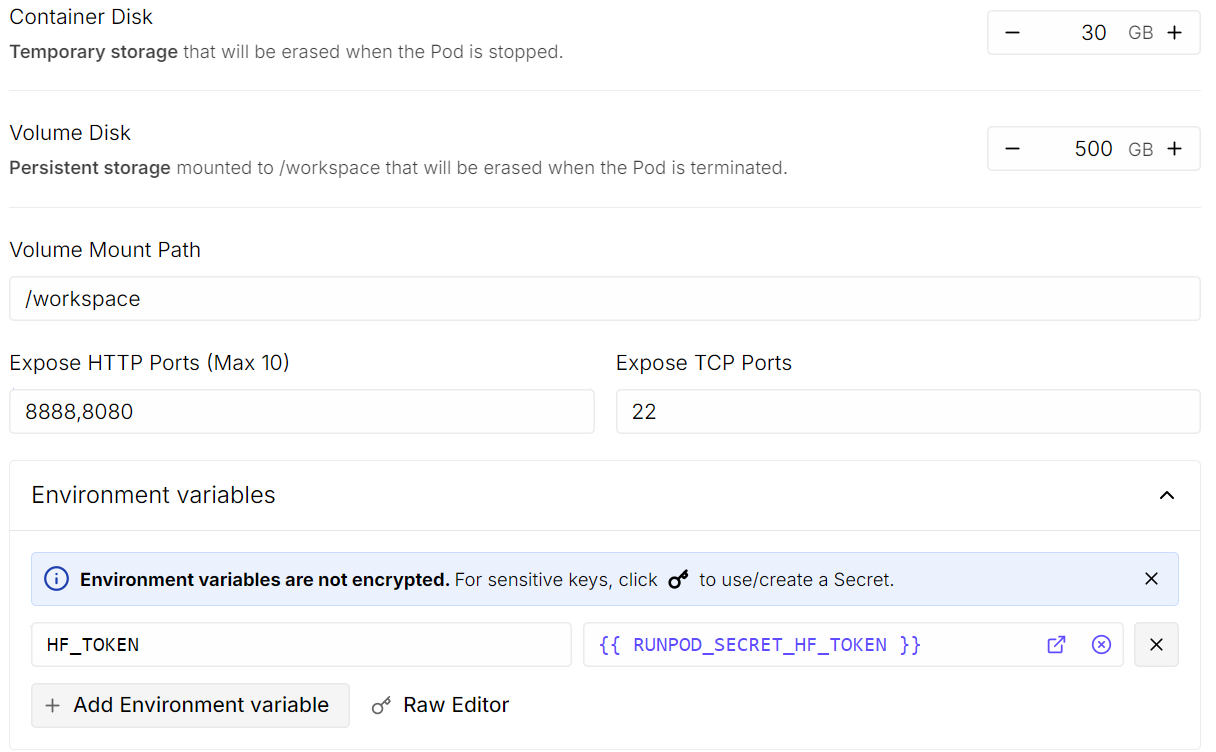Image resolution: width=1216 pixels, height=752 pixels.
Task: Remove the HF_TOKEN variable row with X button
Action: tap(1156, 645)
